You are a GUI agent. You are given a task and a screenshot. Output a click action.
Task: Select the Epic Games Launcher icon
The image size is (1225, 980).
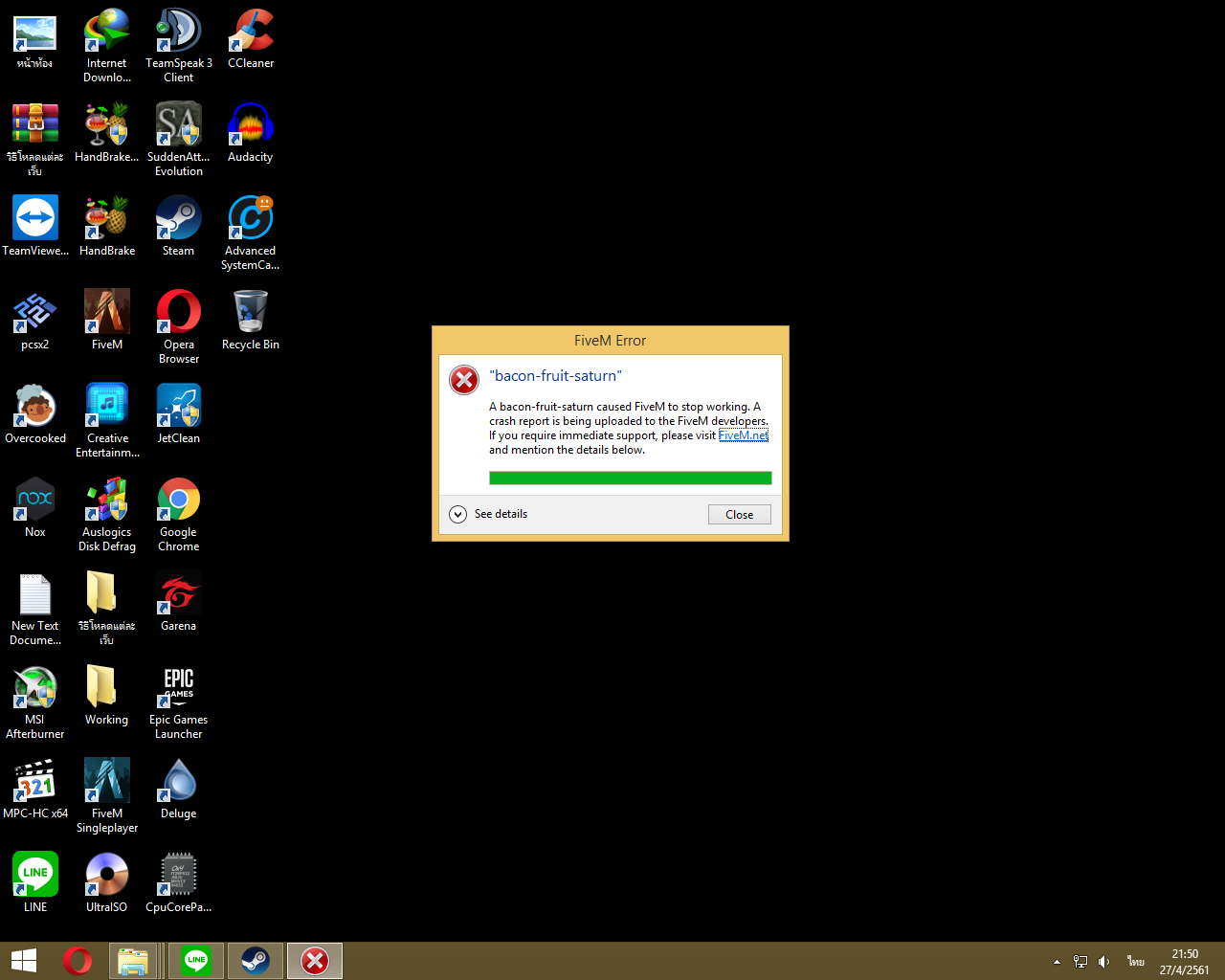179,702
